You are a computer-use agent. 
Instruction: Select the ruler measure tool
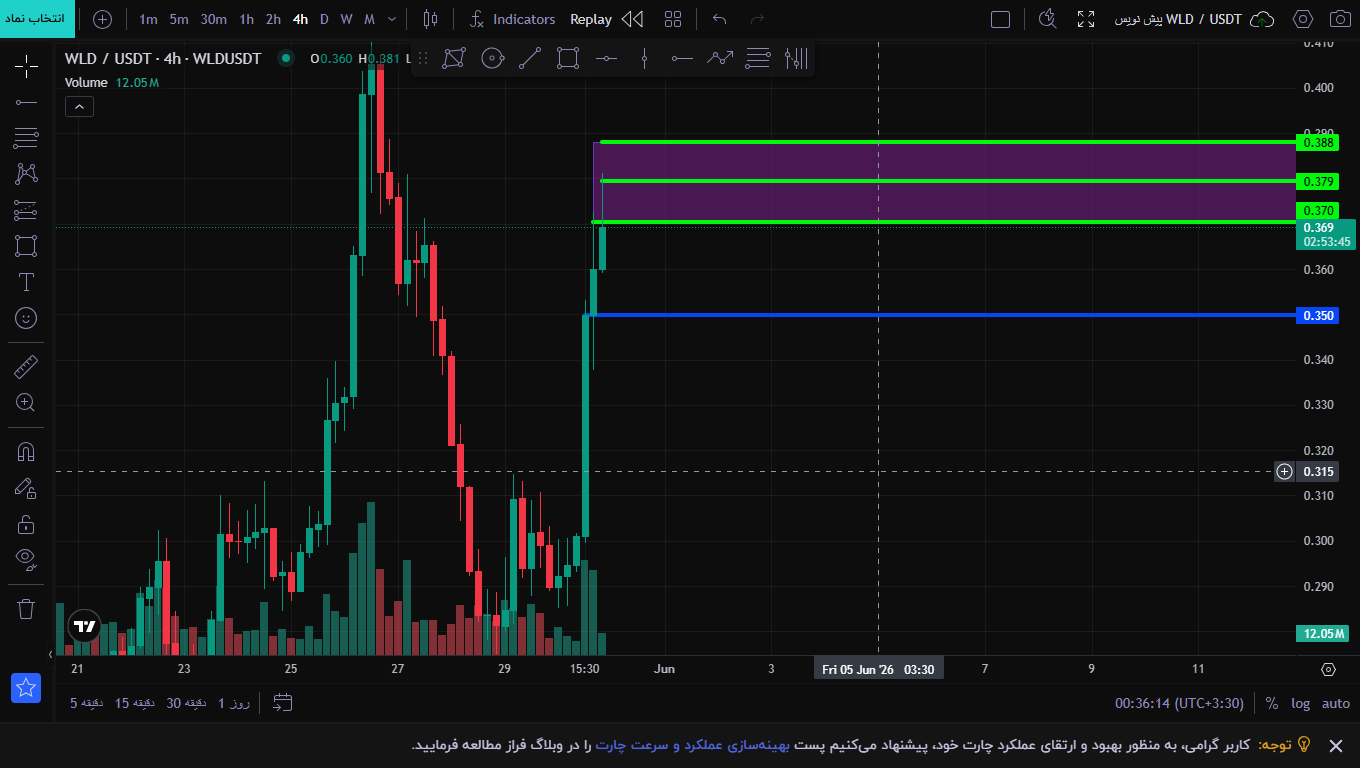[26, 367]
